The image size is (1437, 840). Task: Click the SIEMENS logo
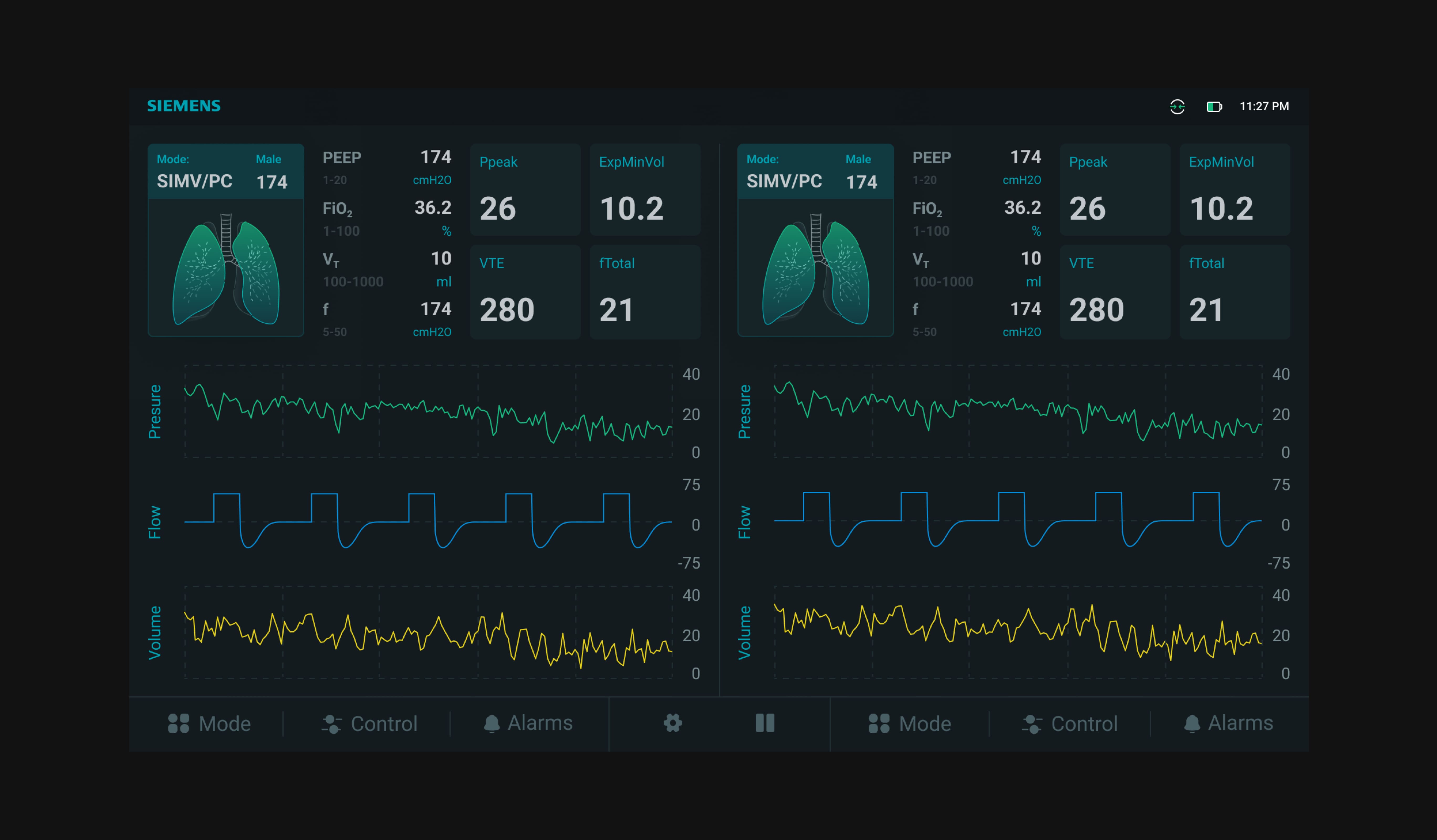point(184,106)
